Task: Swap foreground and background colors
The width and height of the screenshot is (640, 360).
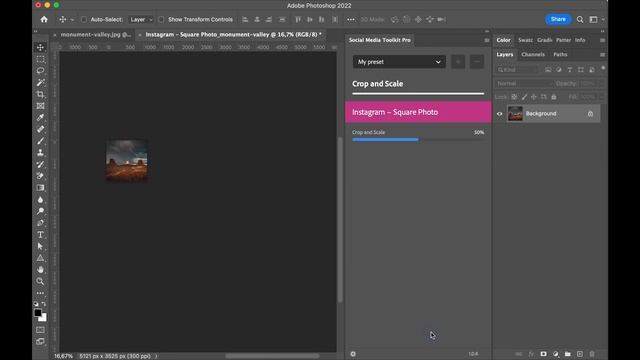Action: (x=44, y=304)
